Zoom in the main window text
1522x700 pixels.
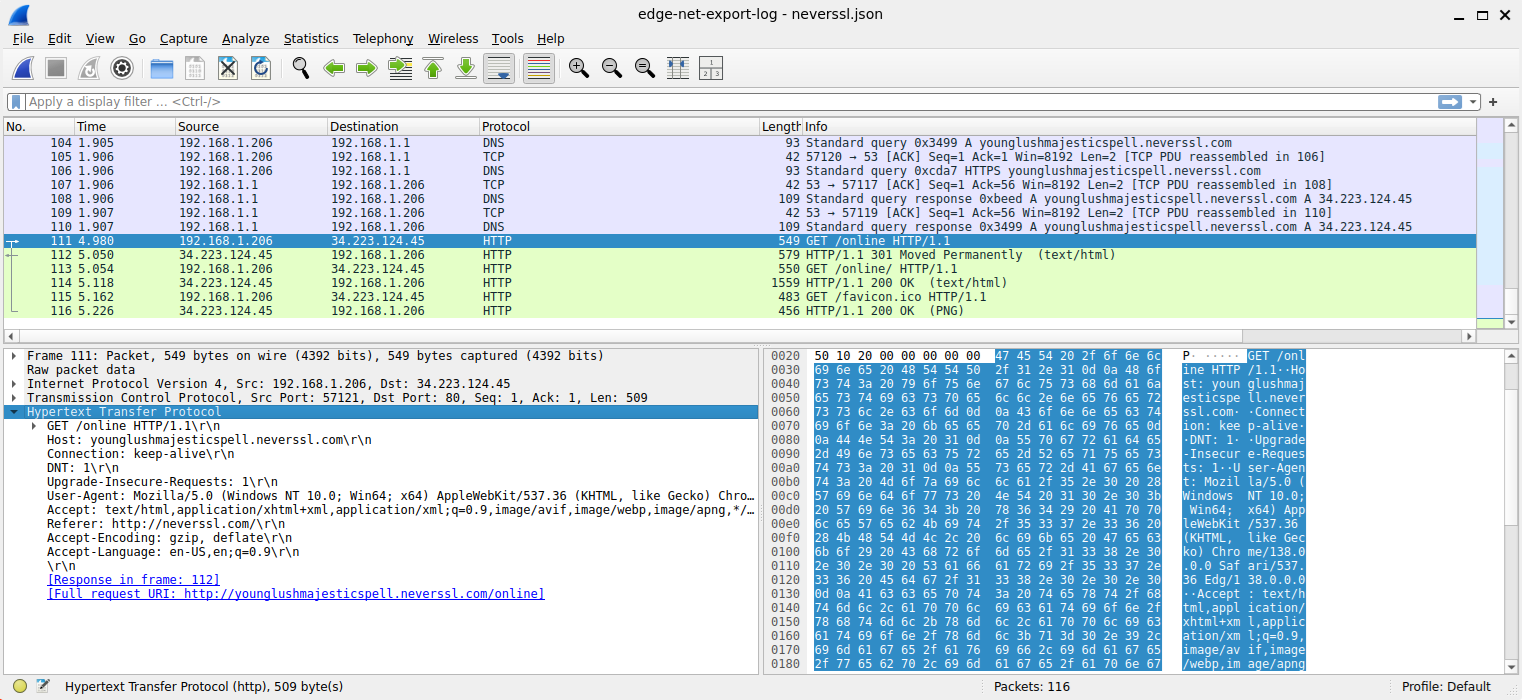pyautogui.click(x=578, y=68)
